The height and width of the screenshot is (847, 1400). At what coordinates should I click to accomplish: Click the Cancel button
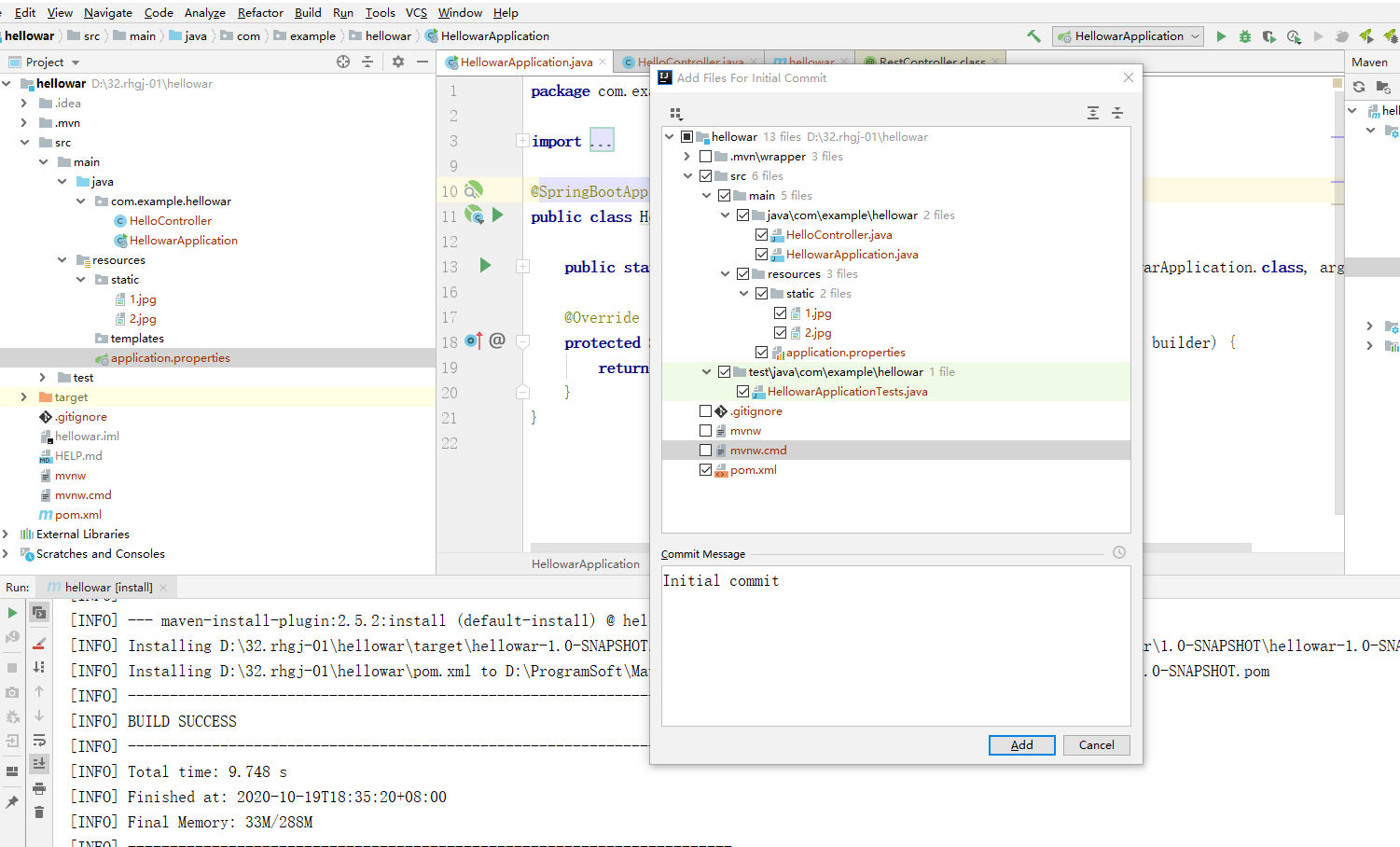(1097, 745)
